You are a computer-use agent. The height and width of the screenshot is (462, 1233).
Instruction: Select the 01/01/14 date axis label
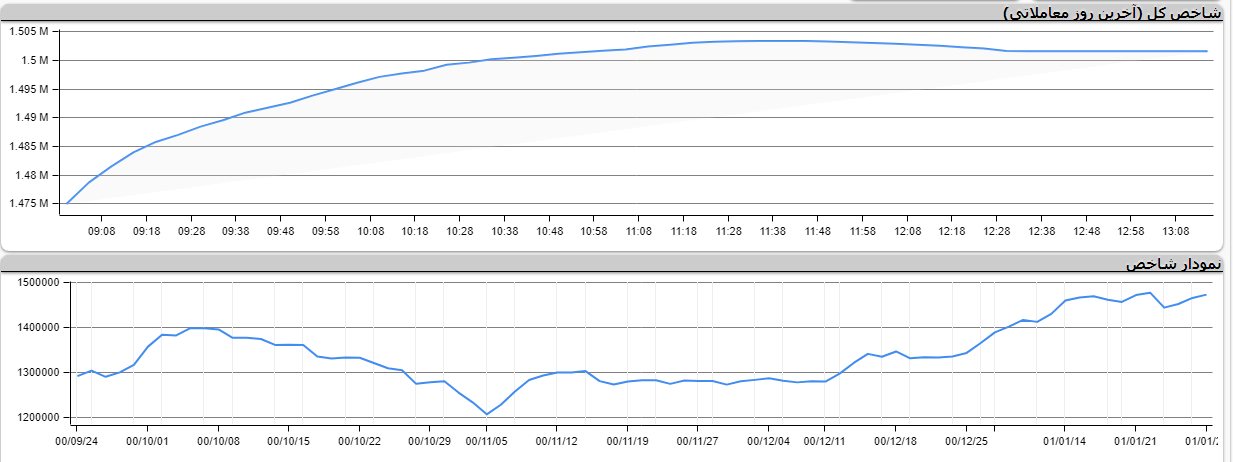click(x=1064, y=440)
